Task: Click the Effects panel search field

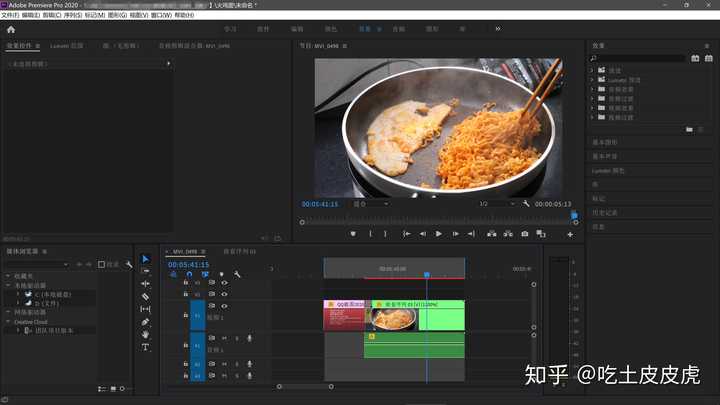Action: 638,58
